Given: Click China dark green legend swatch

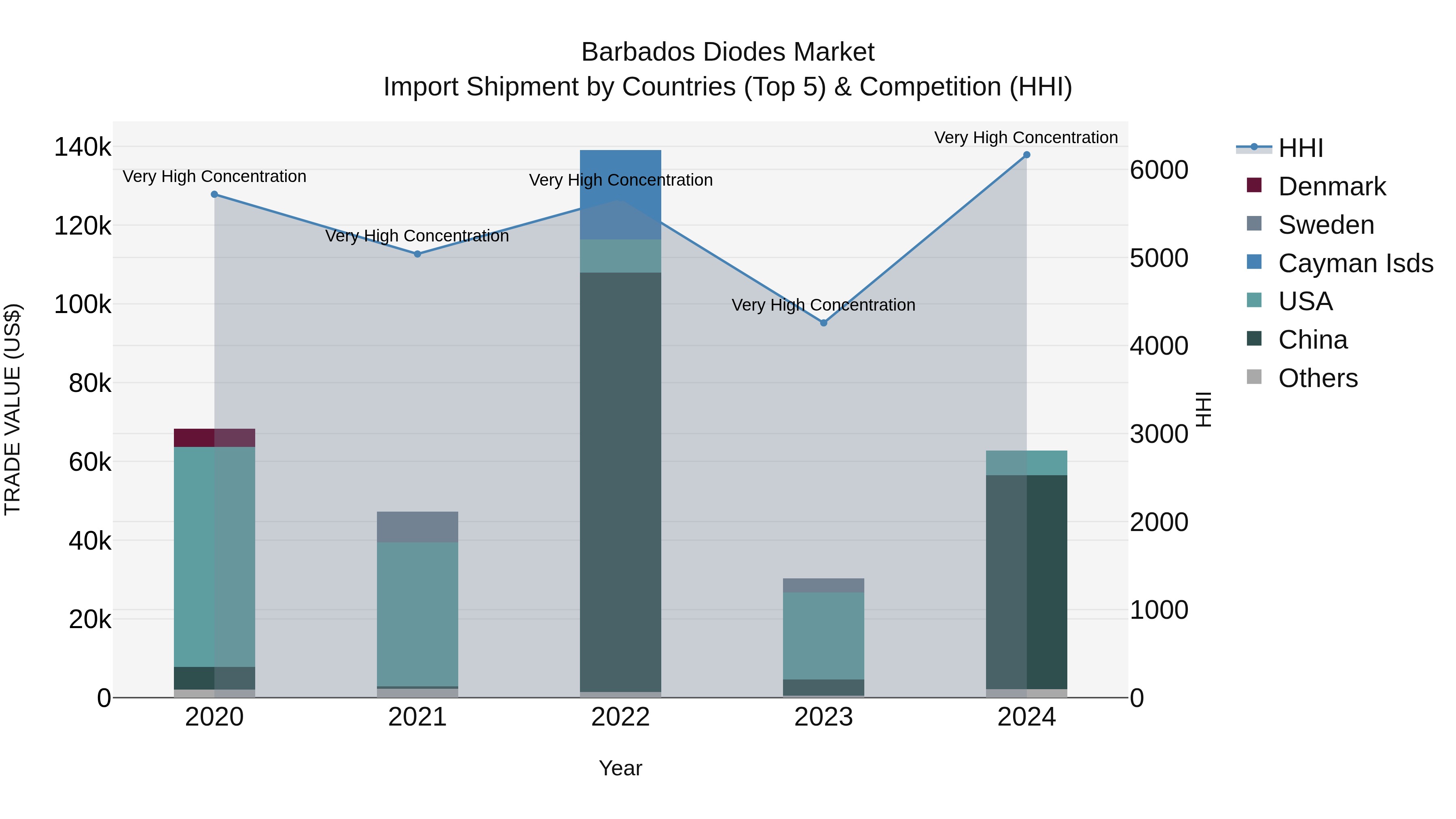Looking at the screenshot, I should pyautogui.click(x=1254, y=339).
